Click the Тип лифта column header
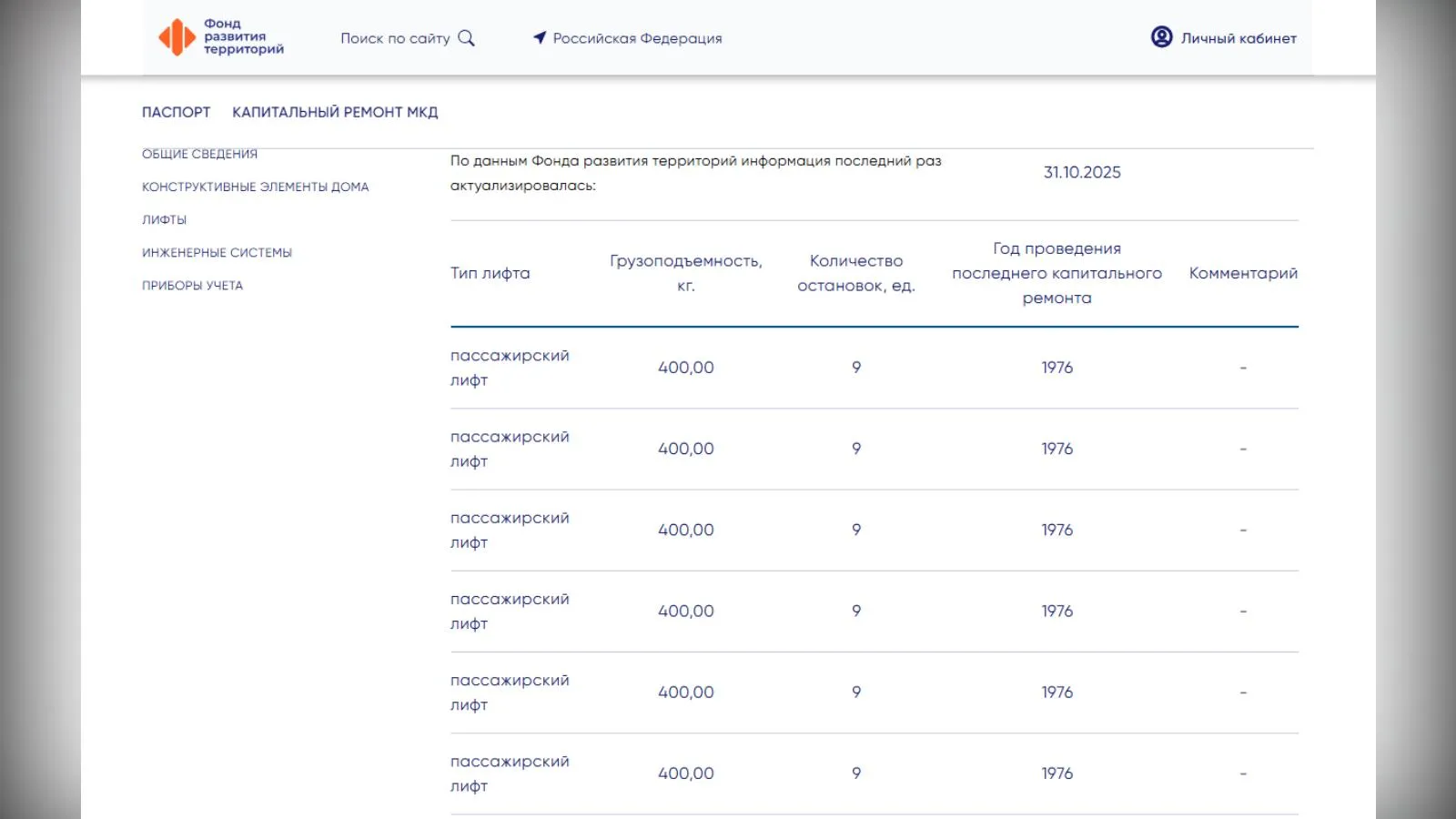The width and height of the screenshot is (1456, 819). click(x=490, y=273)
